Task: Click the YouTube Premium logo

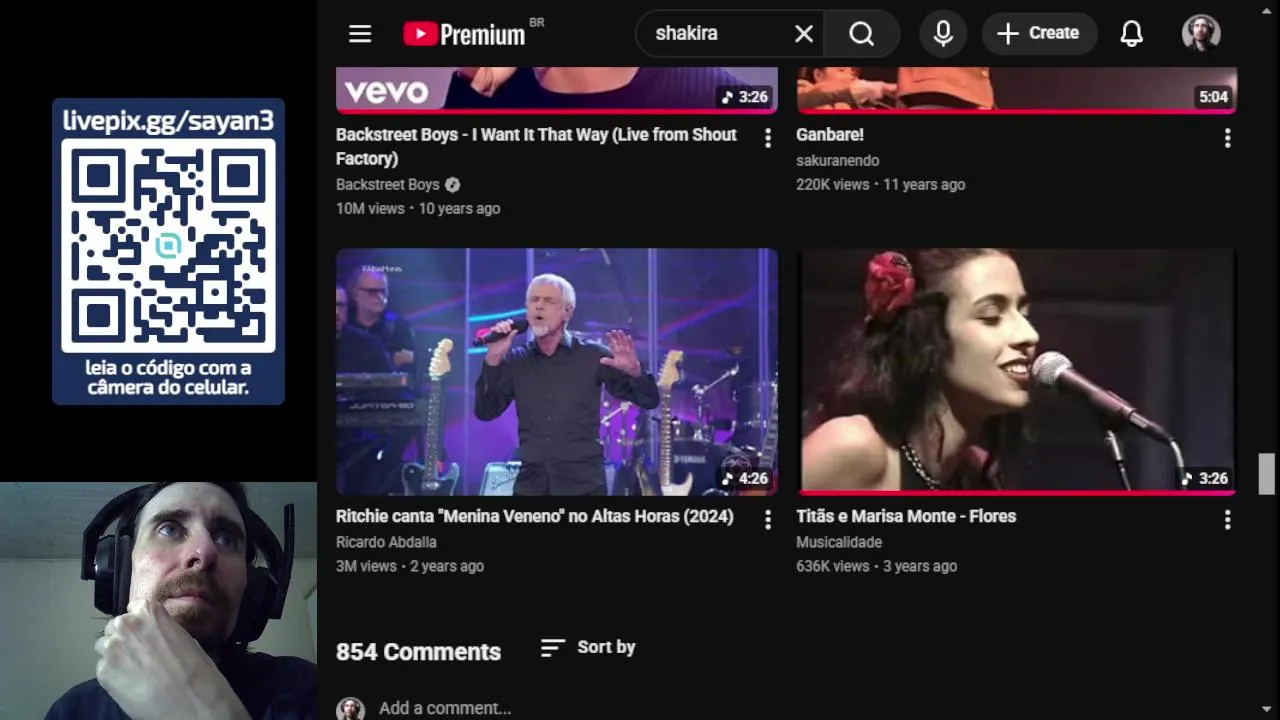Action: point(466,34)
